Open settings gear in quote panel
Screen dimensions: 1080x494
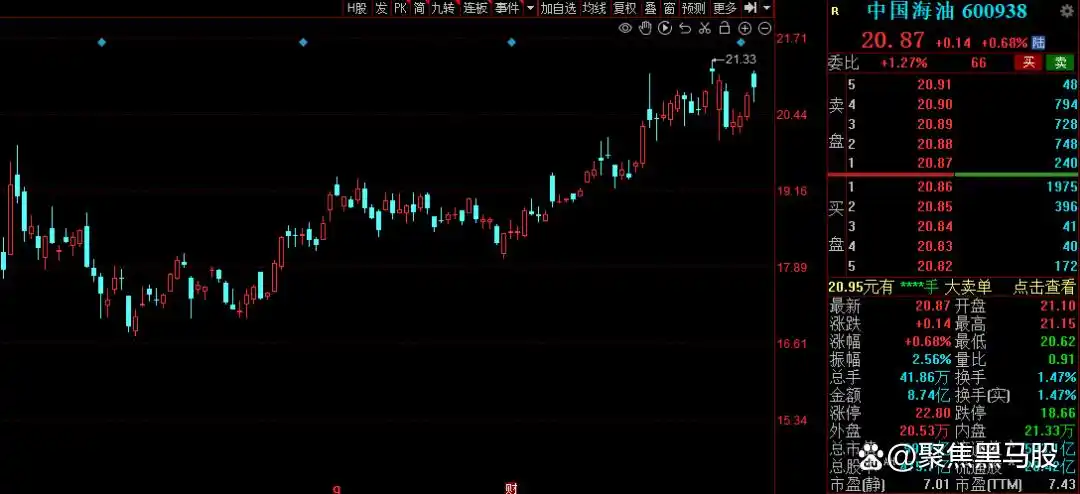point(1068,11)
